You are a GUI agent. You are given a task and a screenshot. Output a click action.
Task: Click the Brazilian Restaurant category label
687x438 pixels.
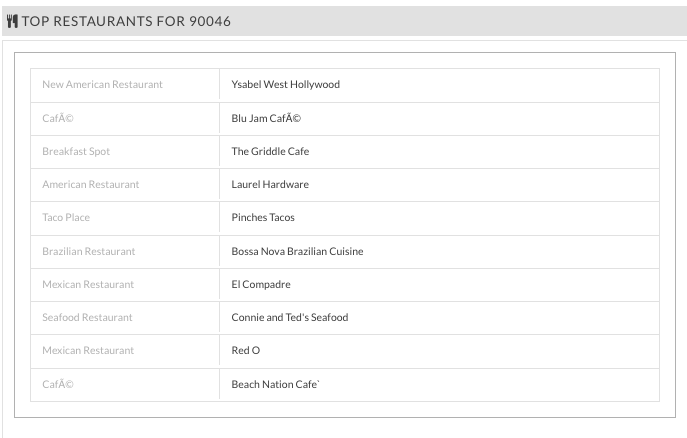[x=89, y=251]
